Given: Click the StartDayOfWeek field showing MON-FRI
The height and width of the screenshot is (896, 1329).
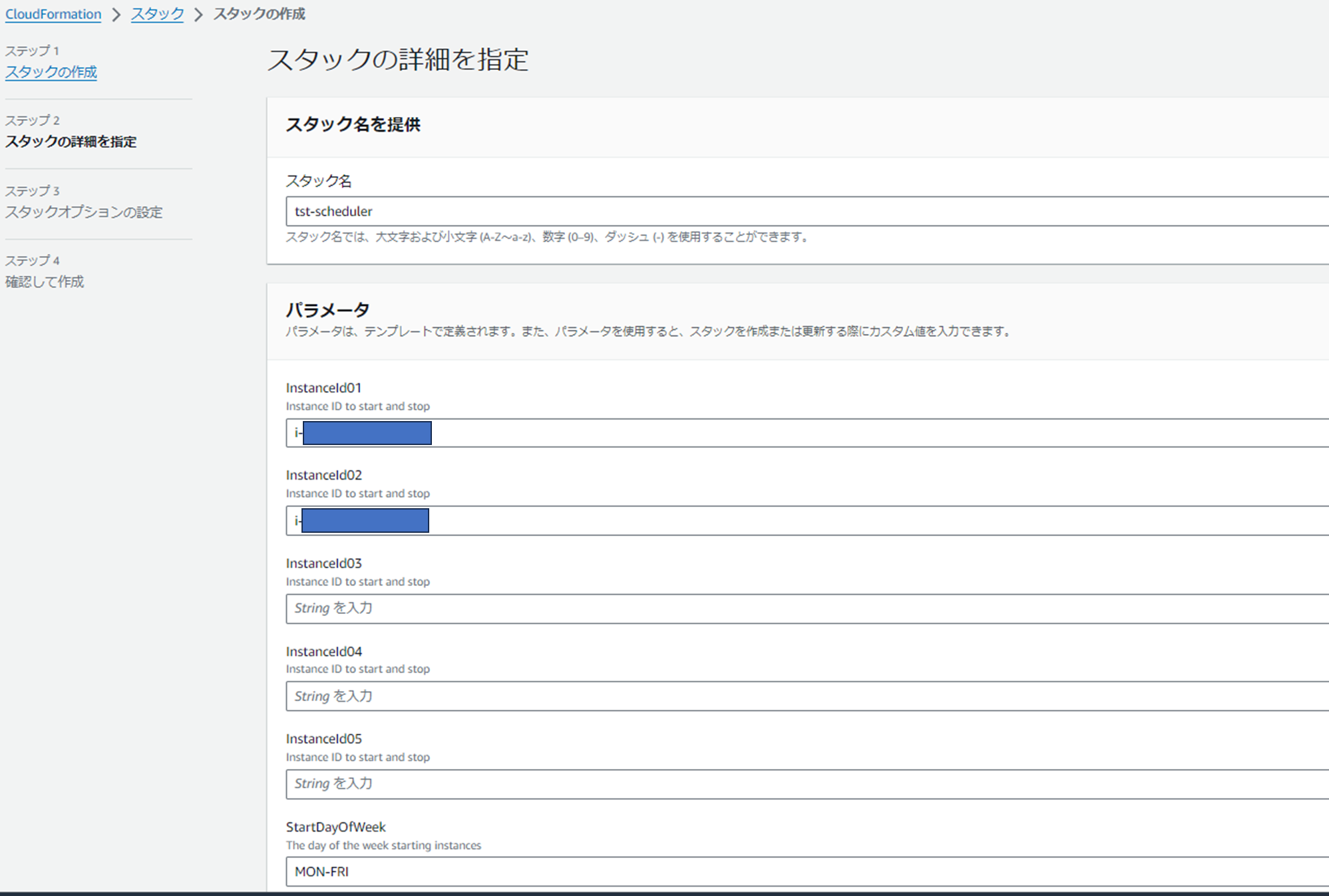Looking at the screenshot, I should coord(799,872).
